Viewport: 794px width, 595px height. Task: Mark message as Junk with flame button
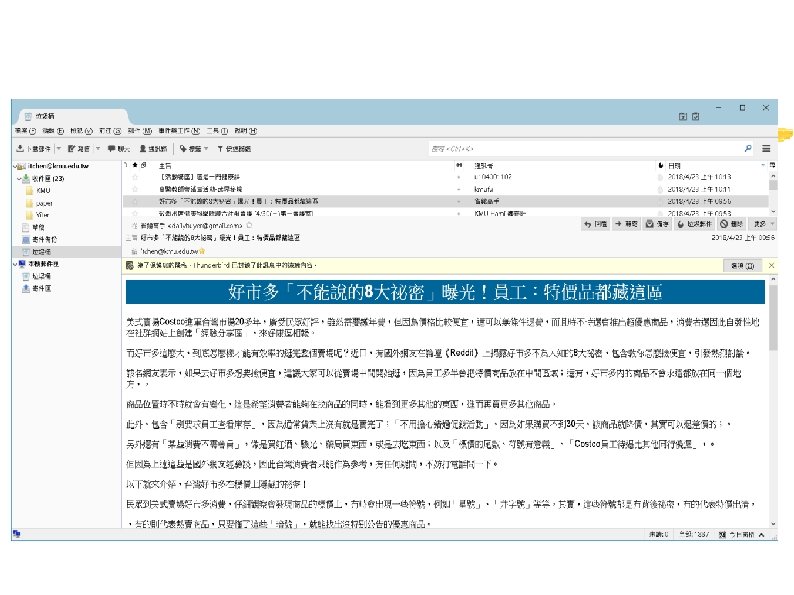pos(695,224)
